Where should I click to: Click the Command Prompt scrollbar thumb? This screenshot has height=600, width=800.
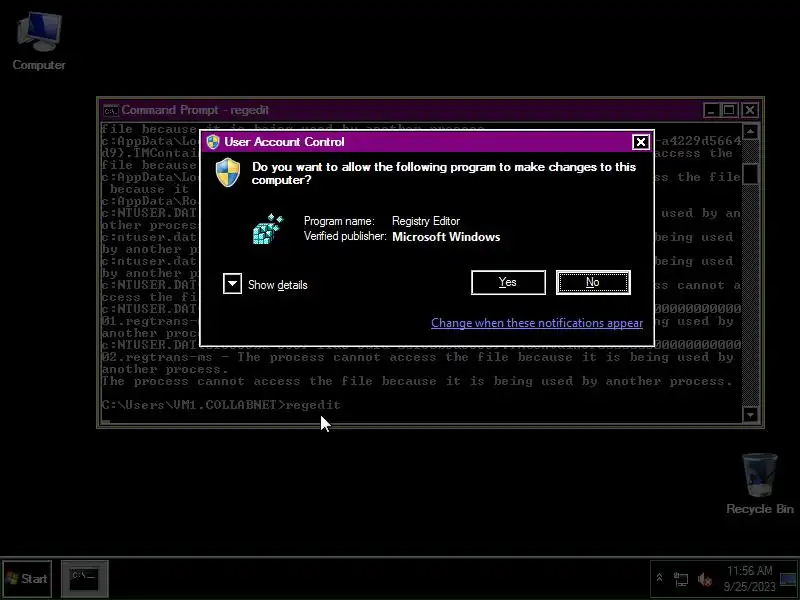click(750, 174)
